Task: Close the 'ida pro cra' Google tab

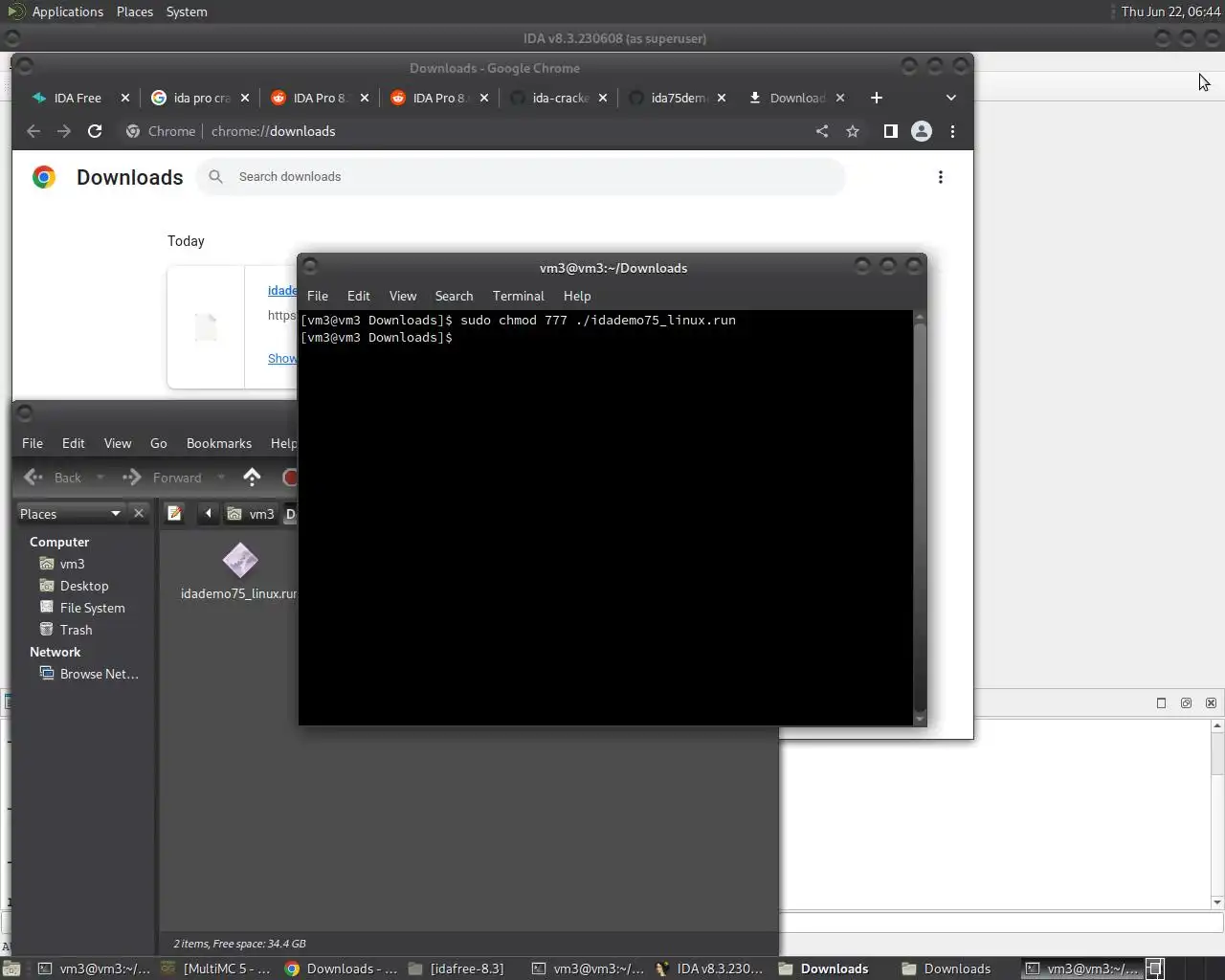Action: pyautogui.click(x=245, y=98)
